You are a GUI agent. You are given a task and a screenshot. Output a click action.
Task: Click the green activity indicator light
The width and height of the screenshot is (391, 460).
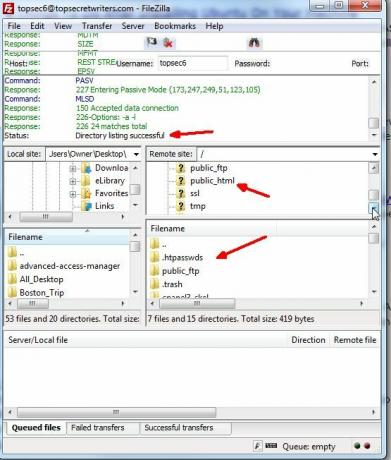(x=357, y=446)
